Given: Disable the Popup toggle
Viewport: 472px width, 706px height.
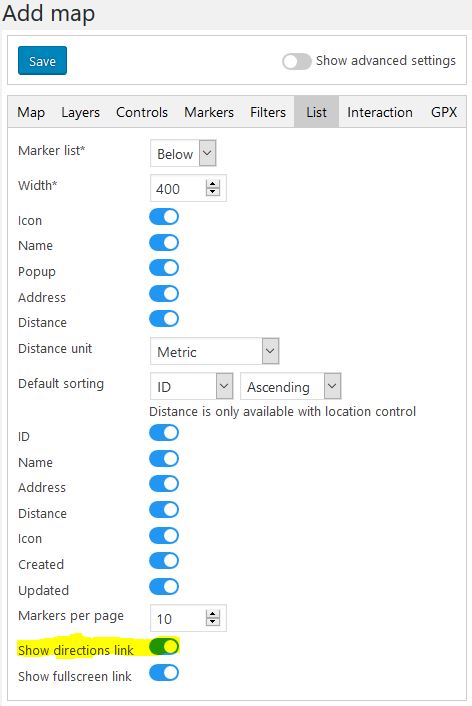Looking at the screenshot, I should pyautogui.click(x=164, y=268).
